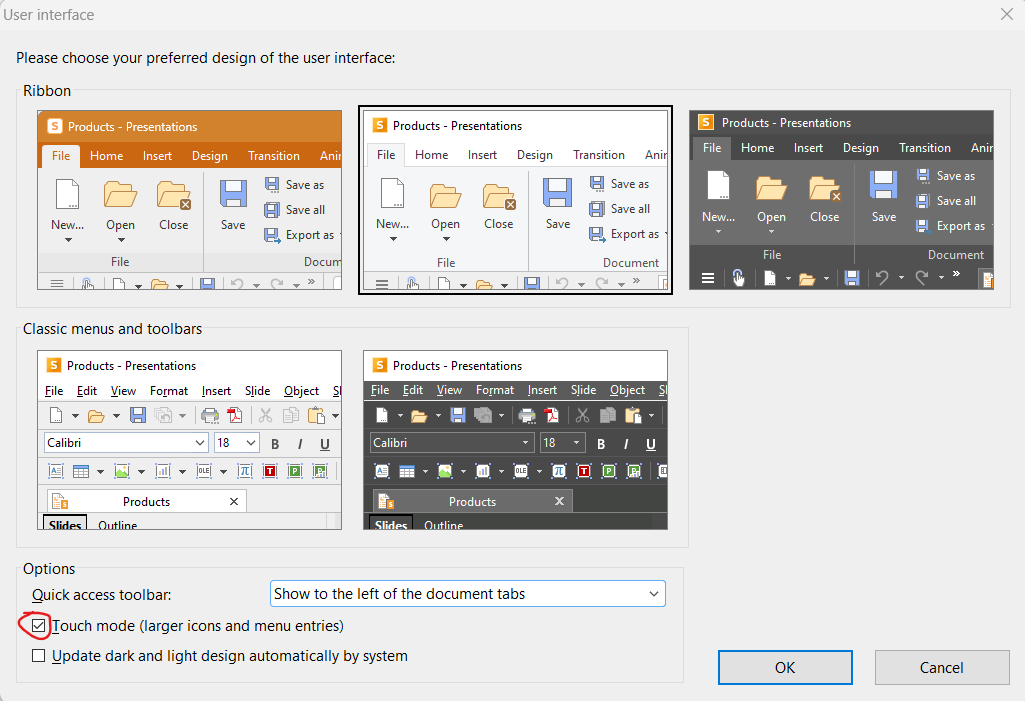Click the scissors Cut icon in the light classic preview
This screenshot has height=701, width=1025.
(265, 416)
